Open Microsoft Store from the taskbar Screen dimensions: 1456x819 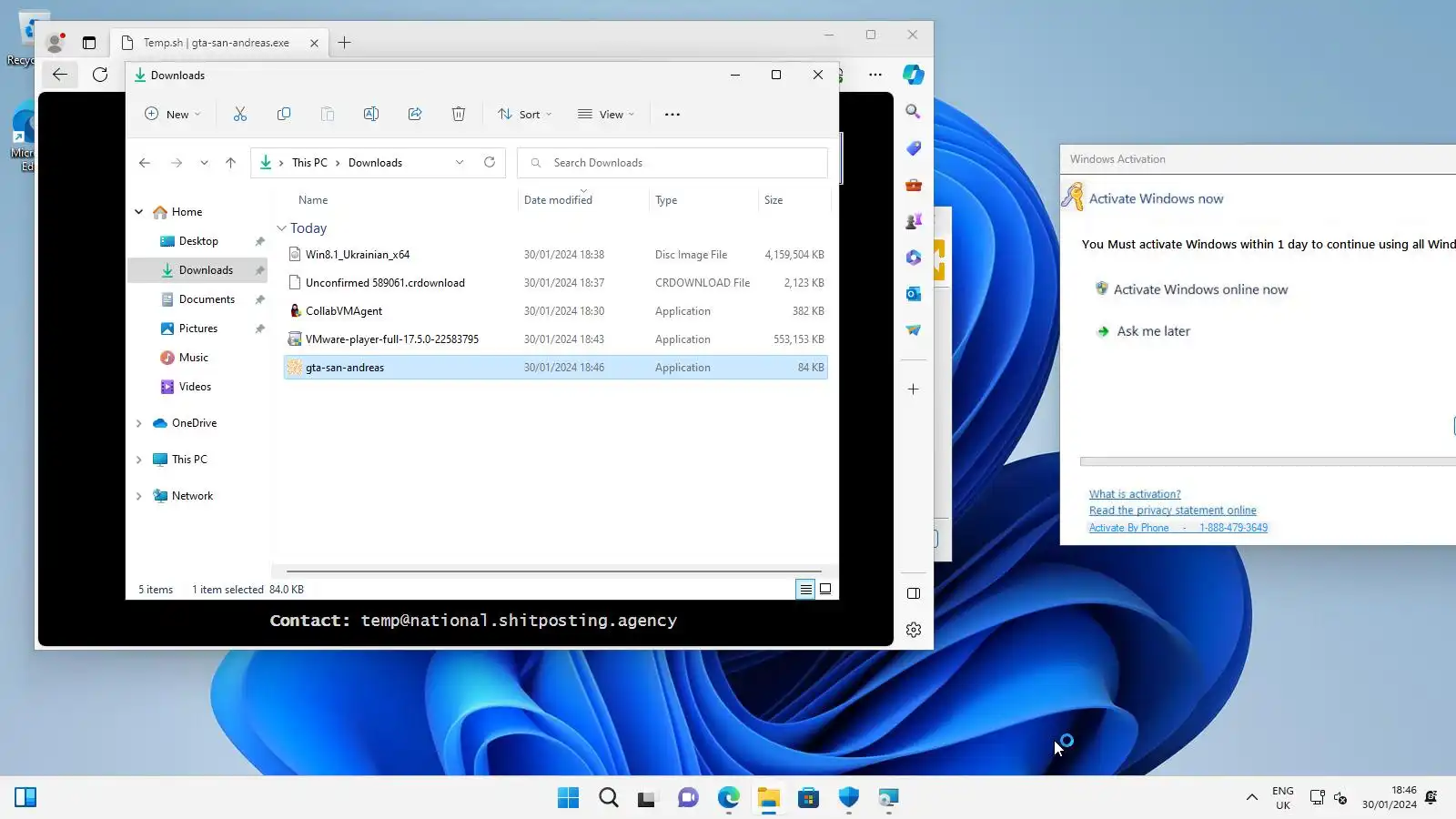pos(808,798)
